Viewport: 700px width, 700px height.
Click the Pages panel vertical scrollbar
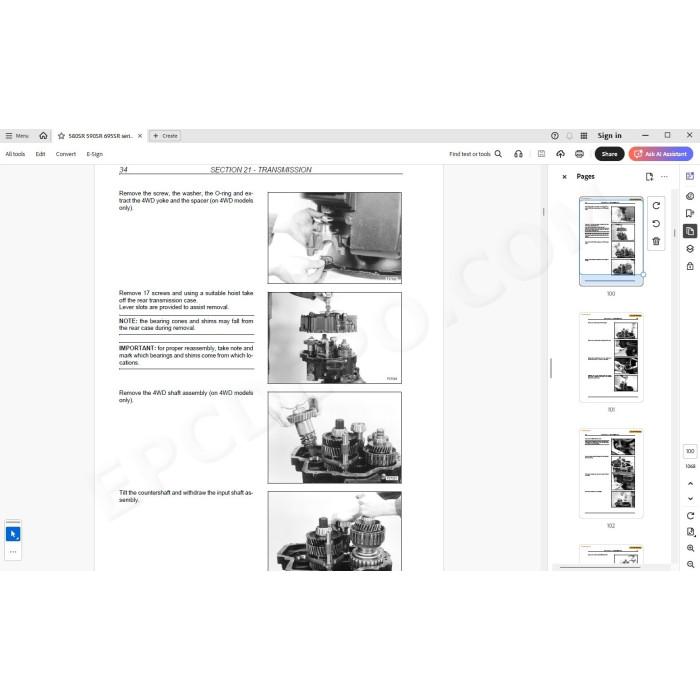coord(674,233)
